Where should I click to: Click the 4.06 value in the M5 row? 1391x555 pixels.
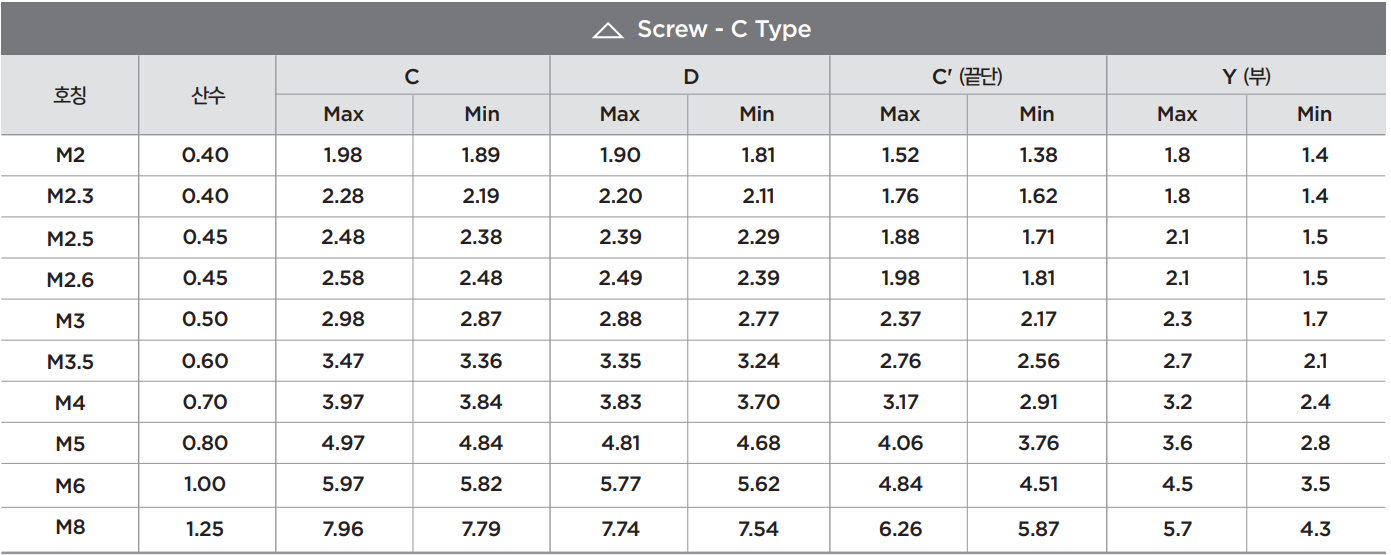point(900,444)
